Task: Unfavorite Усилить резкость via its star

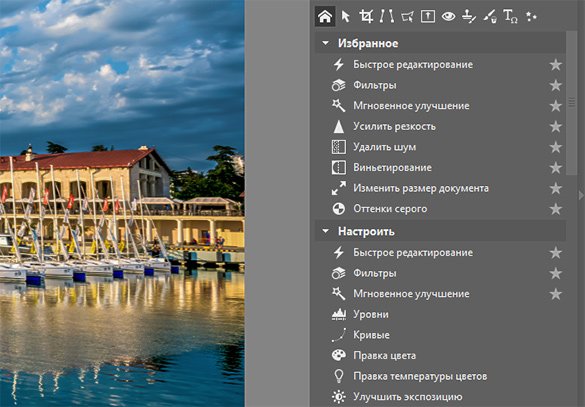Action: [x=556, y=126]
